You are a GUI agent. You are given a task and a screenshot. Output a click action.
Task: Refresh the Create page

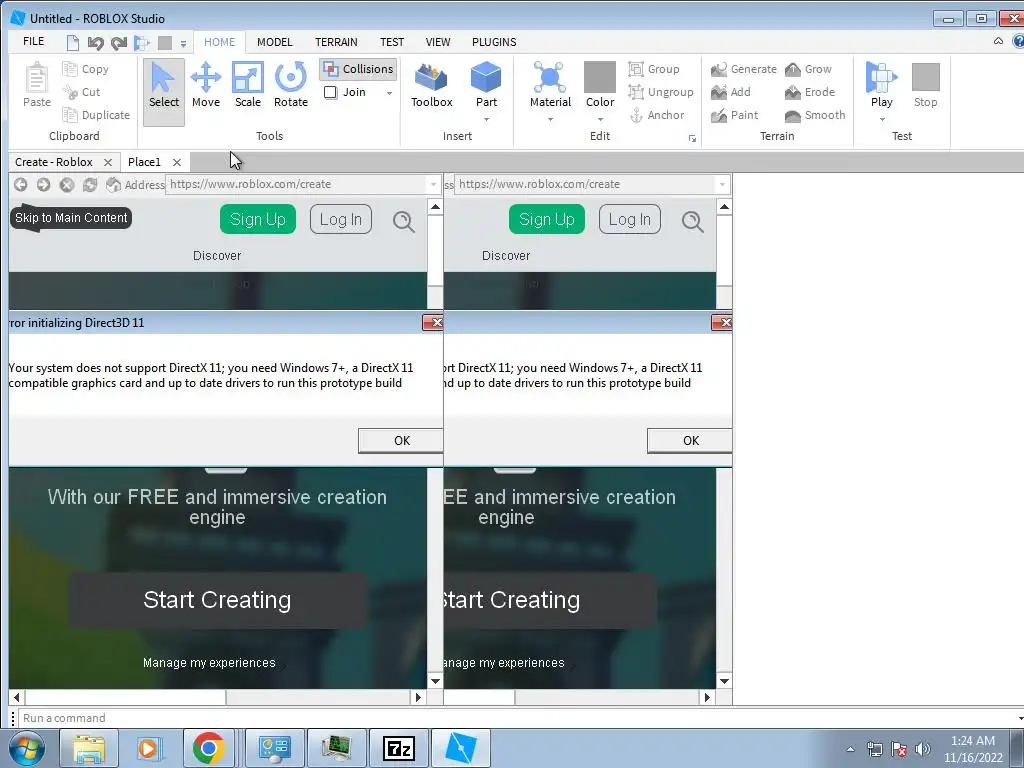coord(89,185)
